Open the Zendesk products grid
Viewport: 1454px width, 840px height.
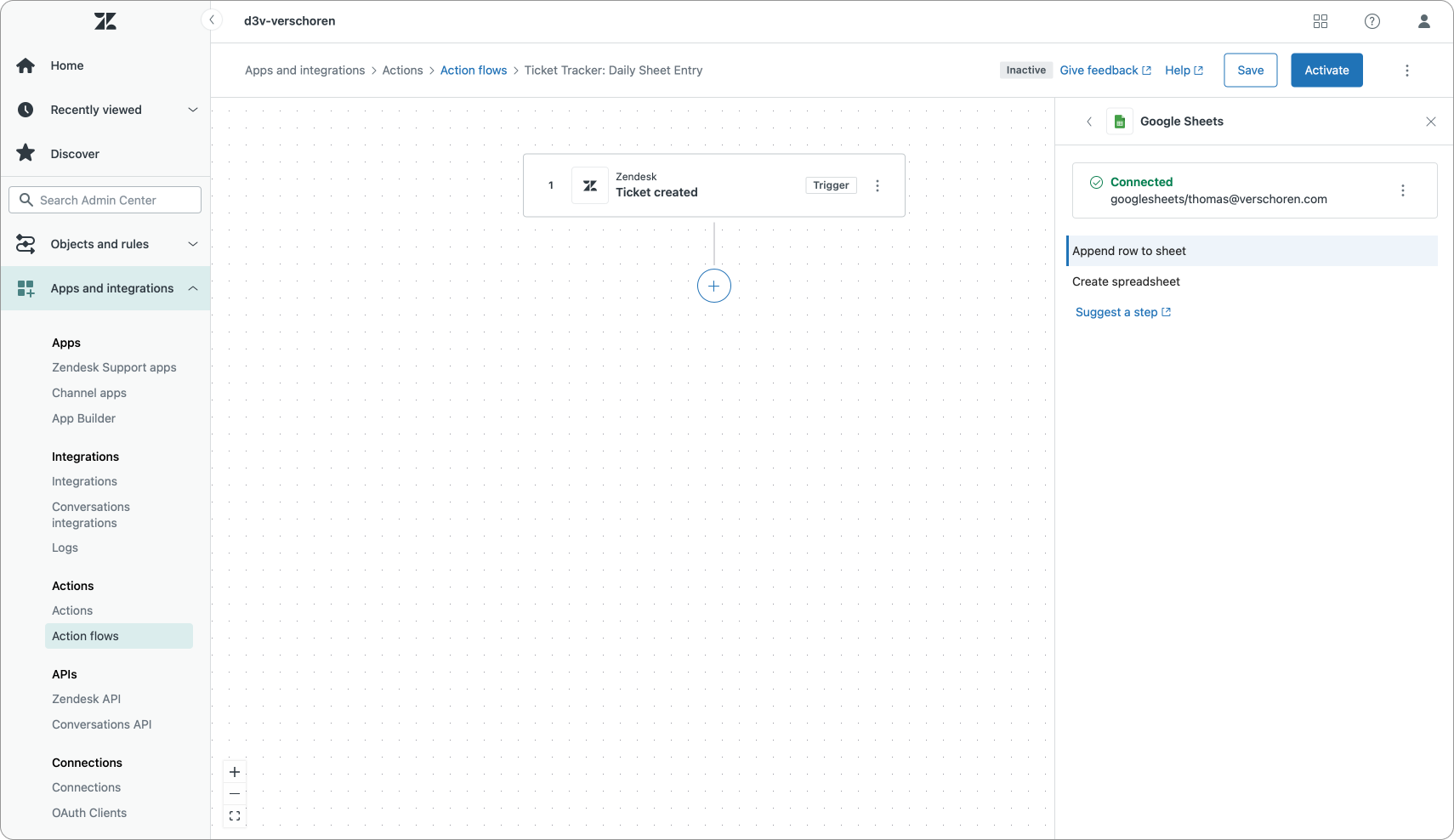click(1321, 21)
